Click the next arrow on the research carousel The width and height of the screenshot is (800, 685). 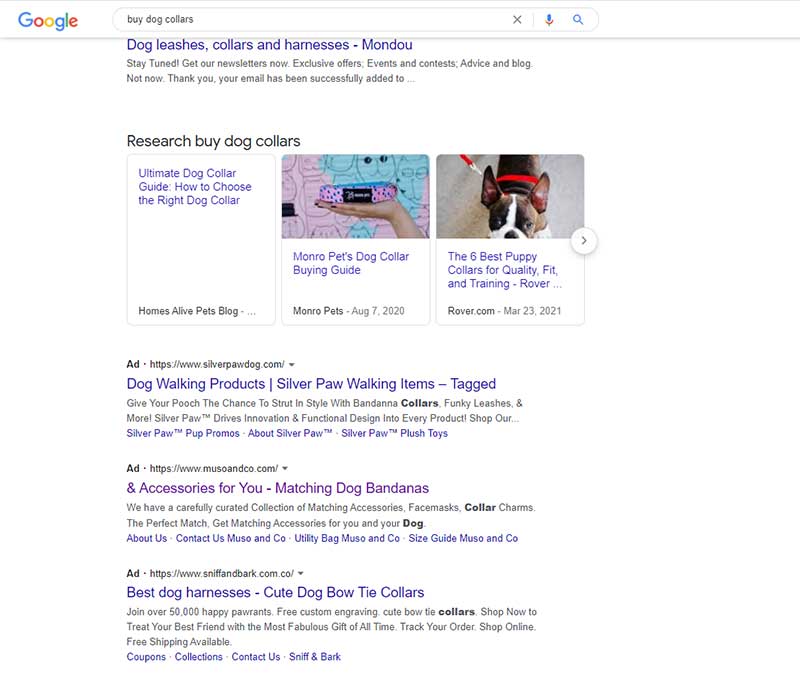[584, 241]
